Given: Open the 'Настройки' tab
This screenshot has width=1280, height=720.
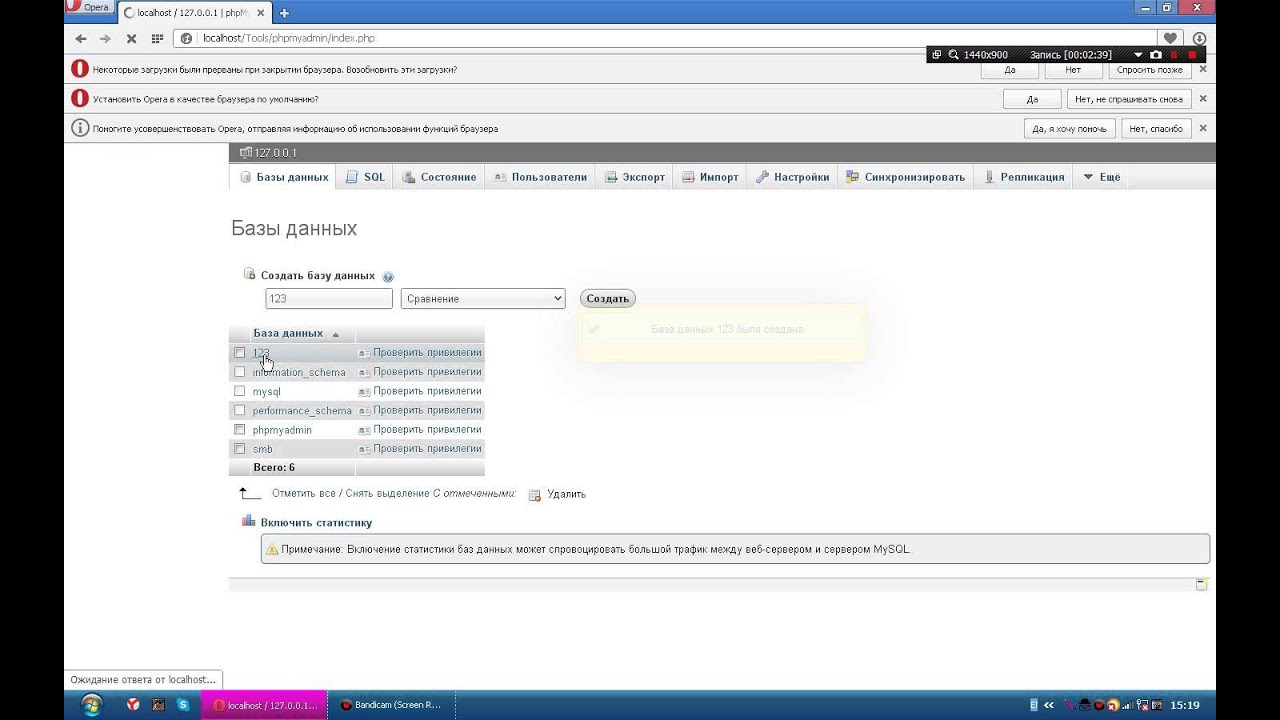Looking at the screenshot, I should coord(792,177).
